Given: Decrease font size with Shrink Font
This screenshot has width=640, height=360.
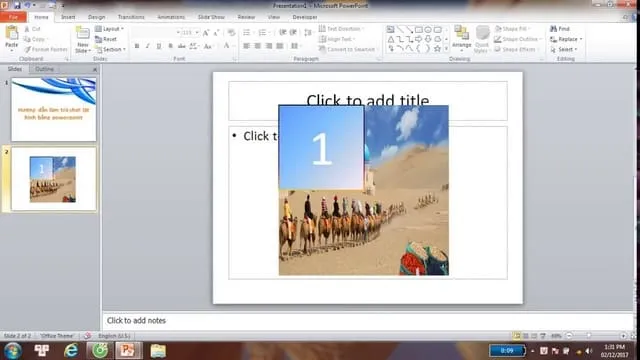Looking at the screenshot, I should [x=217, y=33].
